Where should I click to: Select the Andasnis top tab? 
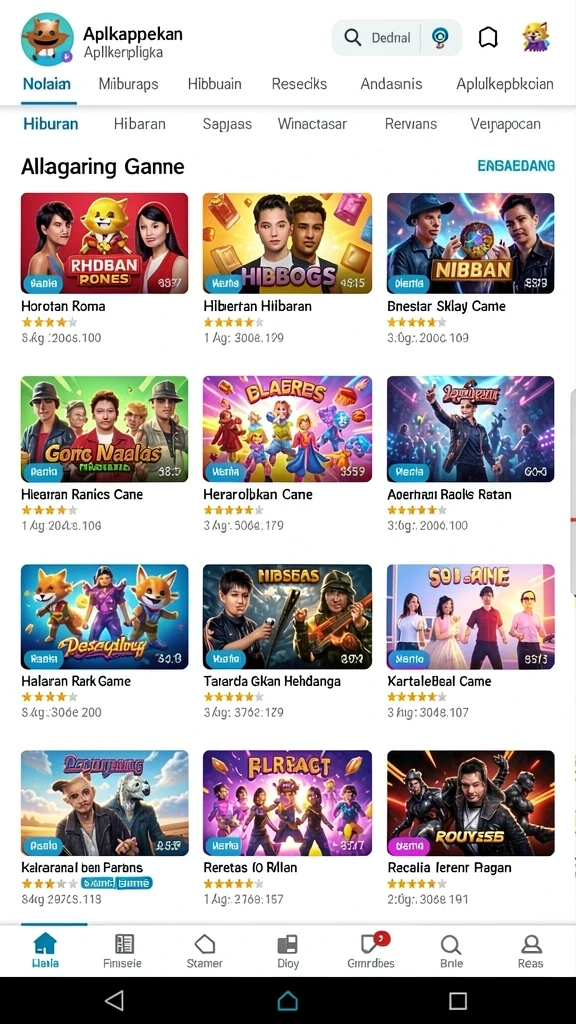click(391, 84)
